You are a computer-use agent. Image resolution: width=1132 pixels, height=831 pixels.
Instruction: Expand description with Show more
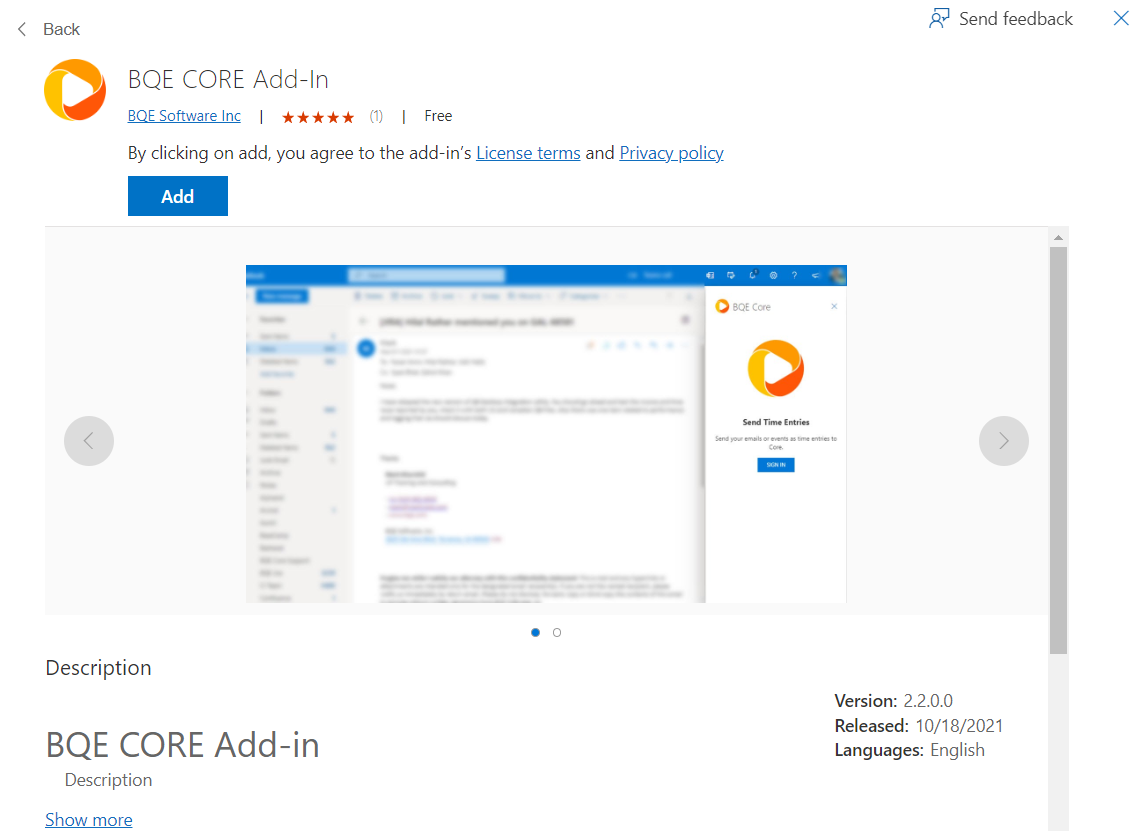(89, 819)
